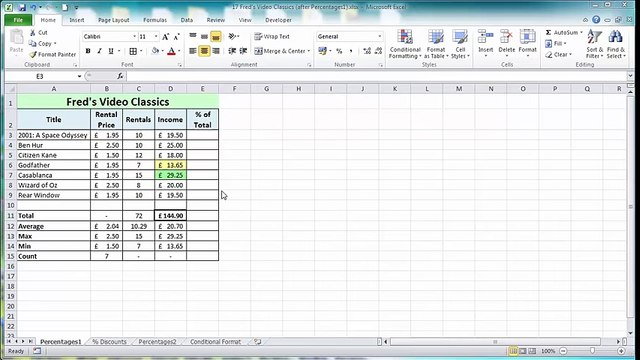Viewport: 640px width, 360px height.
Task: Open the Conditional Format sheet tab
Action: [215, 342]
